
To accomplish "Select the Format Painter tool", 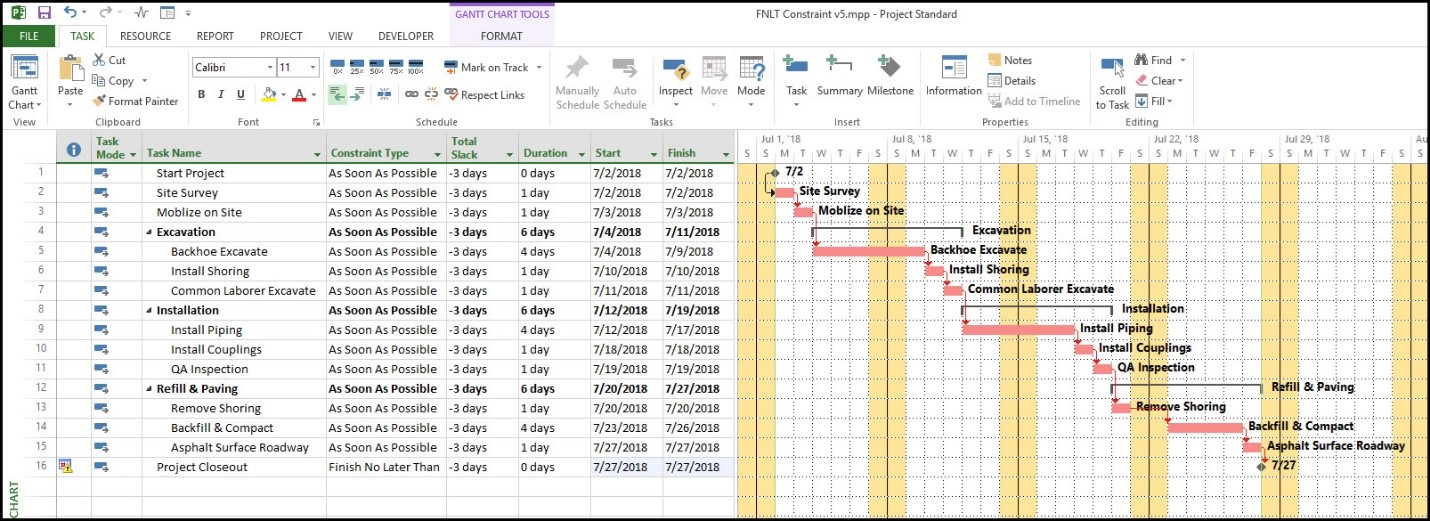I will [136, 101].
